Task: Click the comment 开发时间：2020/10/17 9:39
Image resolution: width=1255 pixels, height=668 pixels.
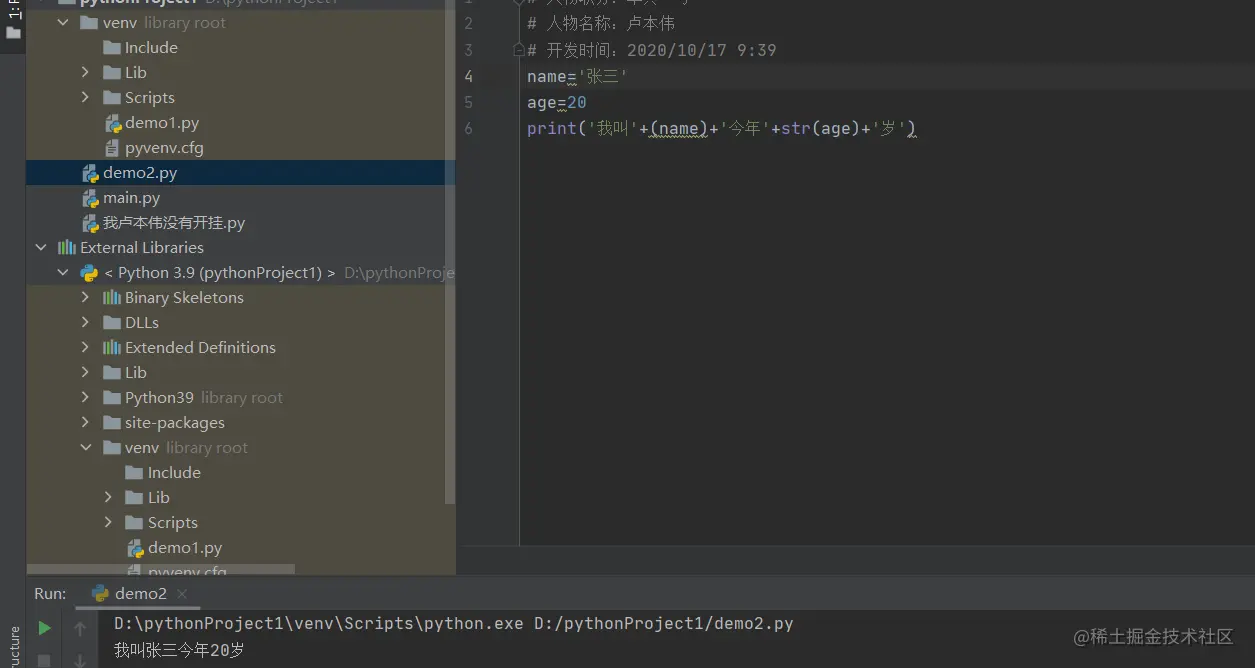Action: coord(652,50)
